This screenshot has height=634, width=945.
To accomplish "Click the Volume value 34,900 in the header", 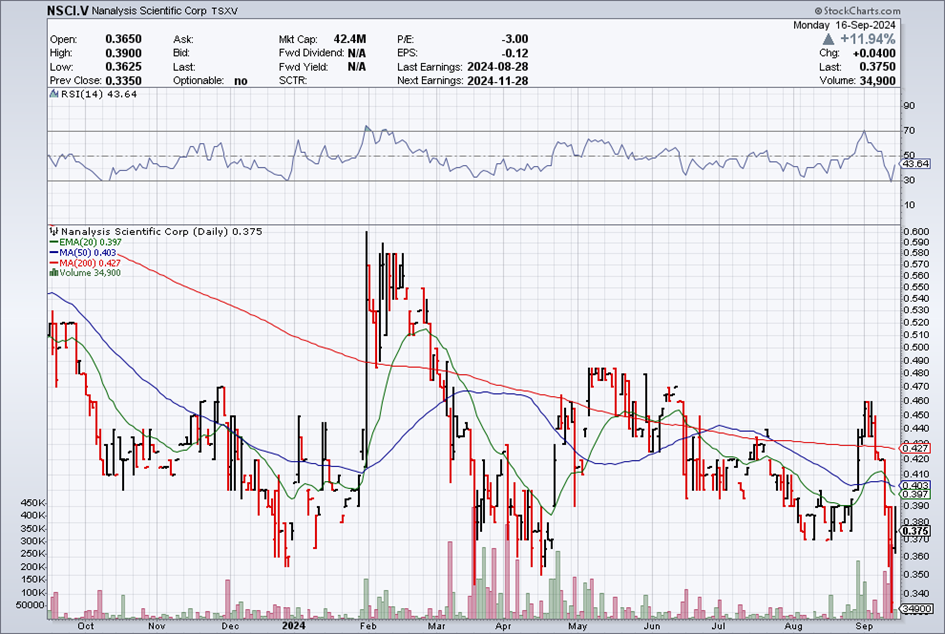I will 877,81.
